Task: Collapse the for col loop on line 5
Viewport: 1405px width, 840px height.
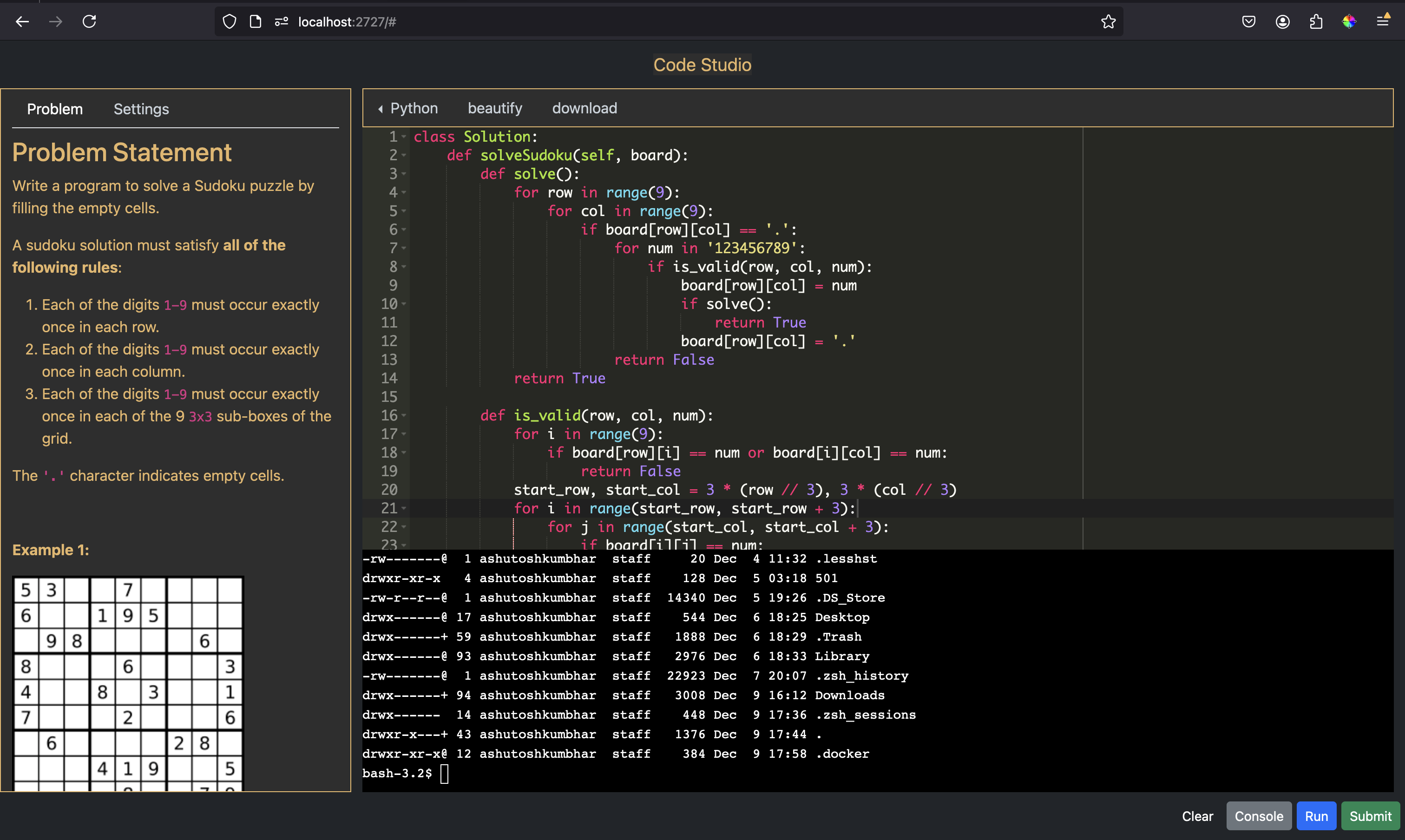Action: pos(404,211)
